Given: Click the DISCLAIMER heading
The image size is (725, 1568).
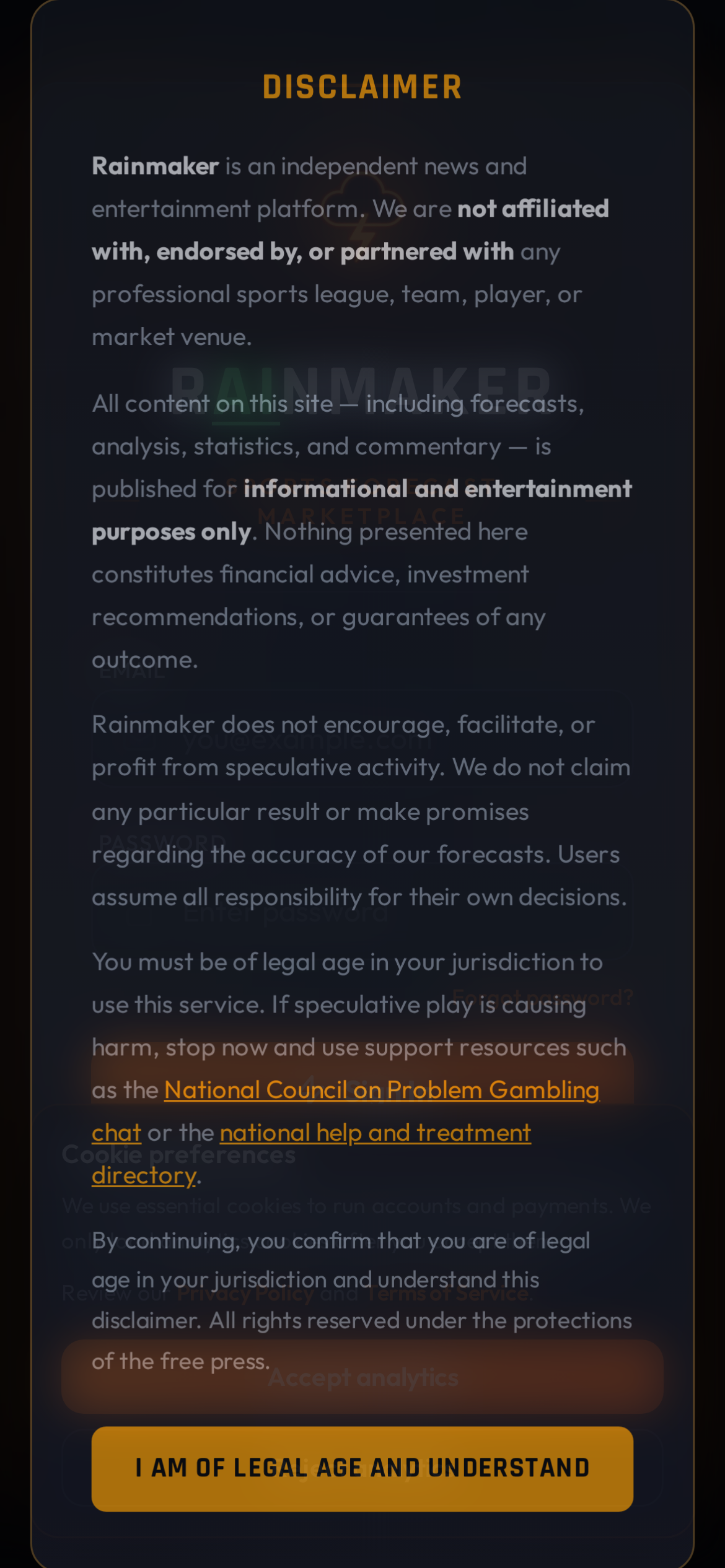Looking at the screenshot, I should click(x=362, y=87).
